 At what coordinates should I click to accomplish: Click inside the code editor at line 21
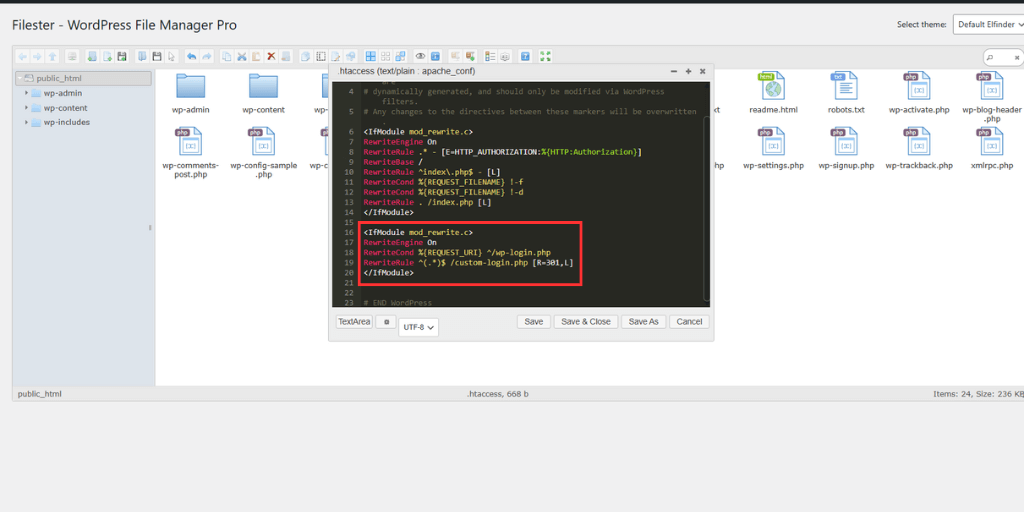[x=532, y=282]
